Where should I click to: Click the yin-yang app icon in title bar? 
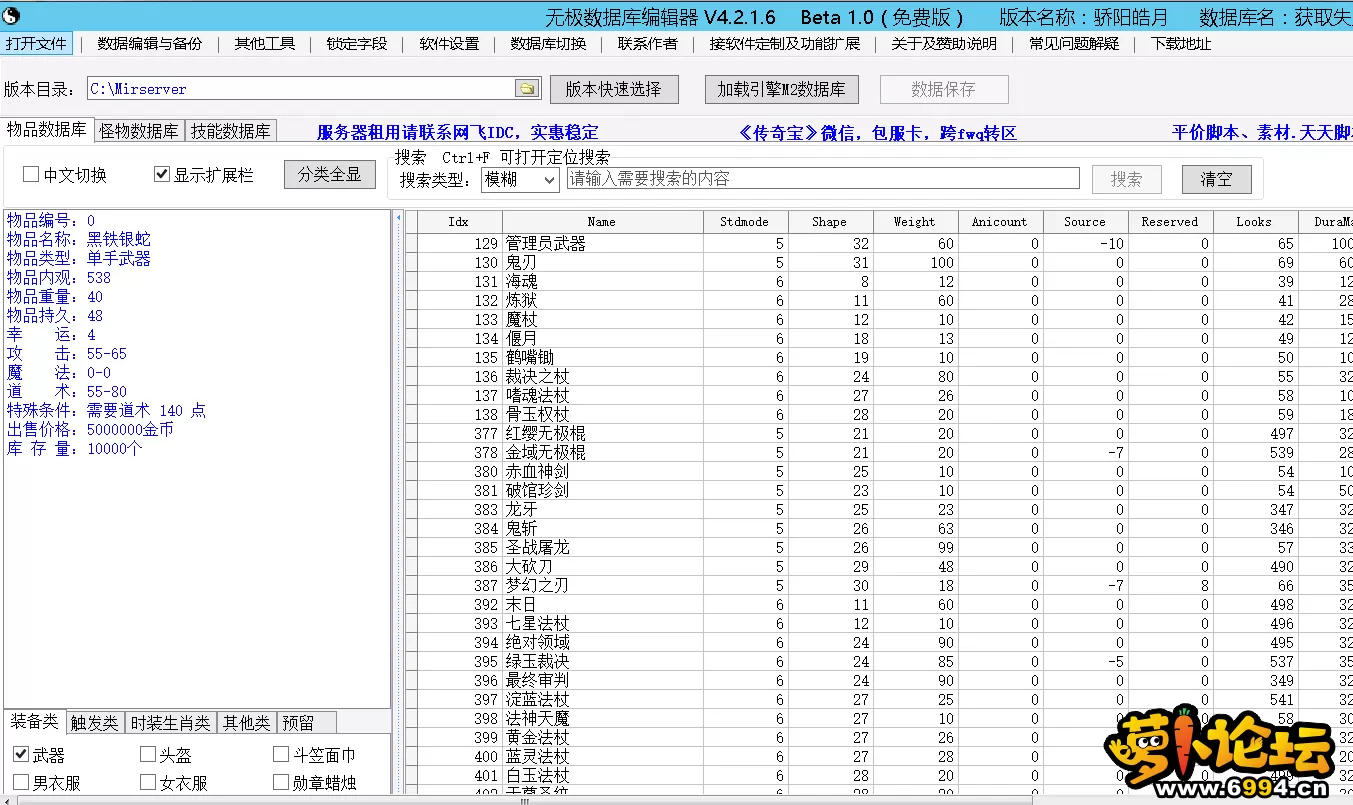tap(12, 15)
